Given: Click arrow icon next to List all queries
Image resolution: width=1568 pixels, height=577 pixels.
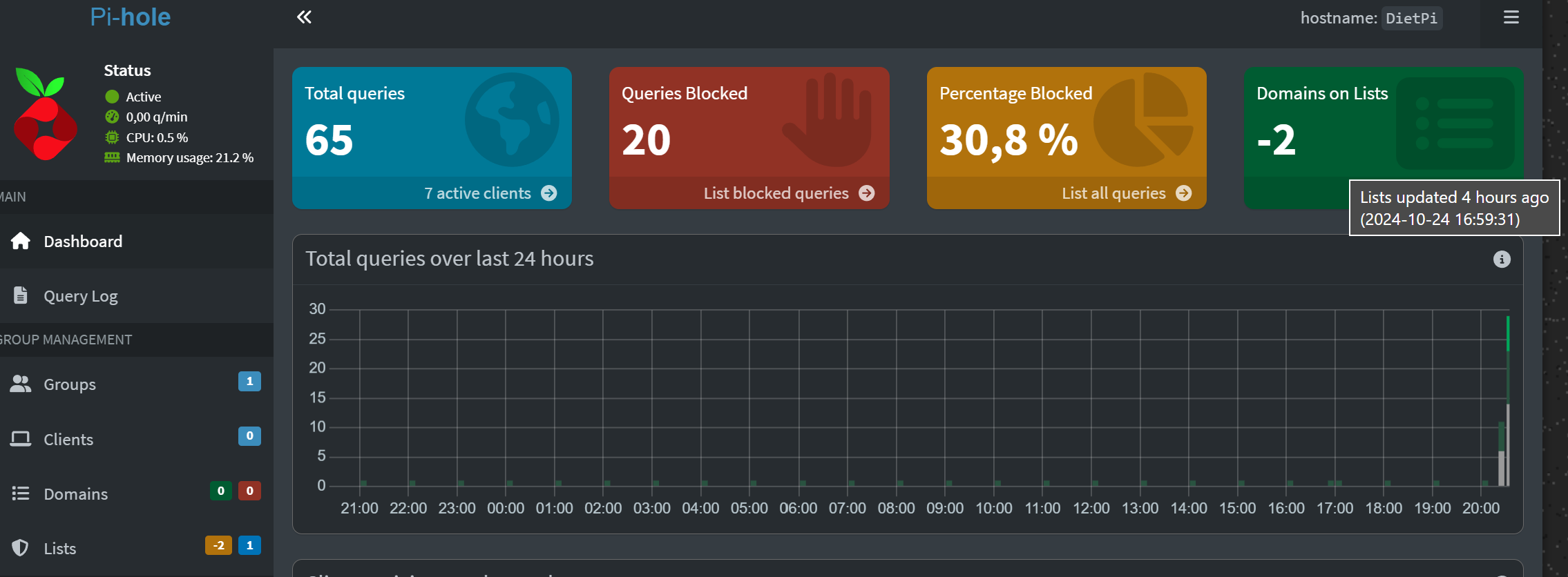Looking at the screenshot, I should point(1184,193).
